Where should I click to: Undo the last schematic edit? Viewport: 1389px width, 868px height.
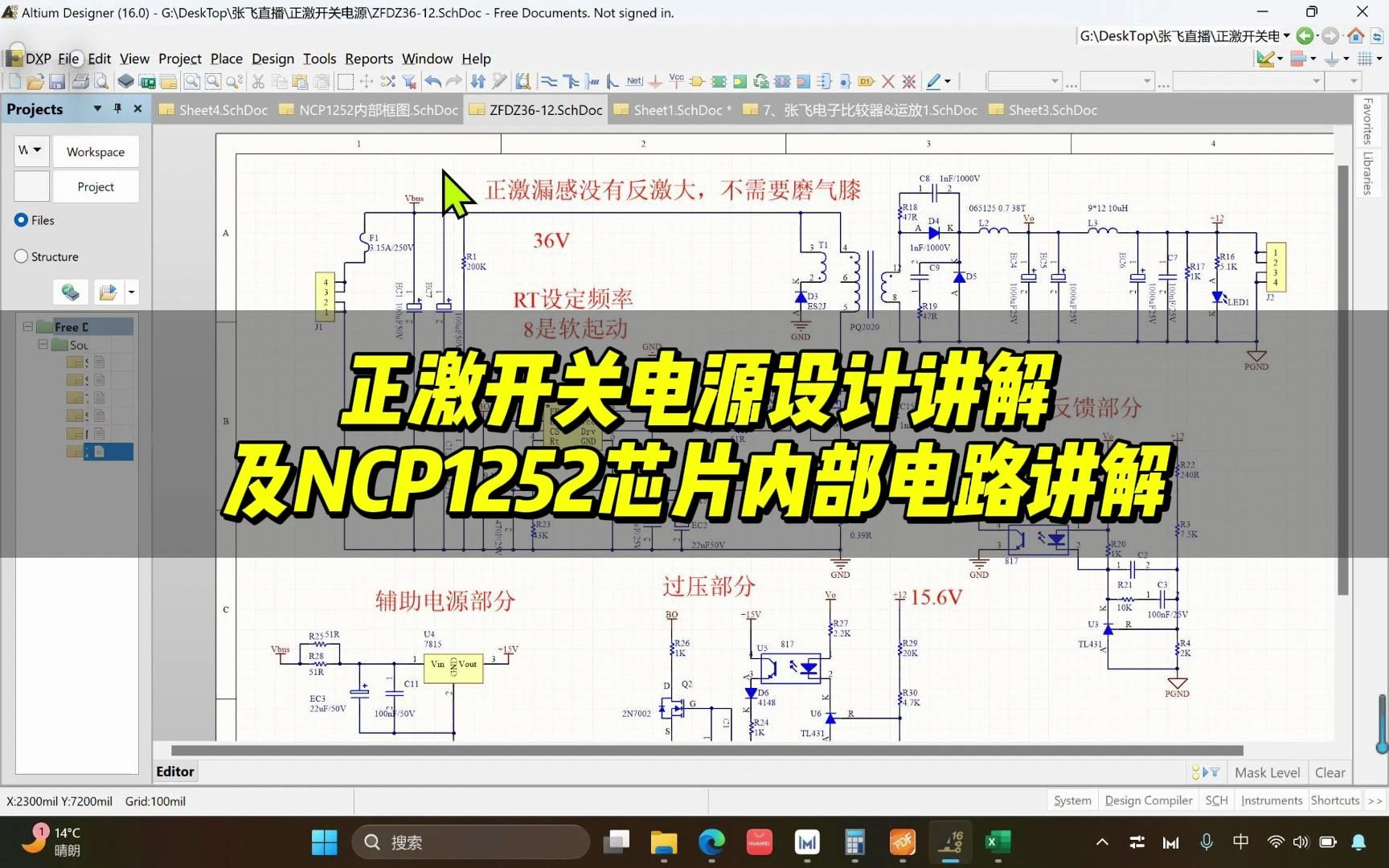pyautogui.click(x=432, y=81)
